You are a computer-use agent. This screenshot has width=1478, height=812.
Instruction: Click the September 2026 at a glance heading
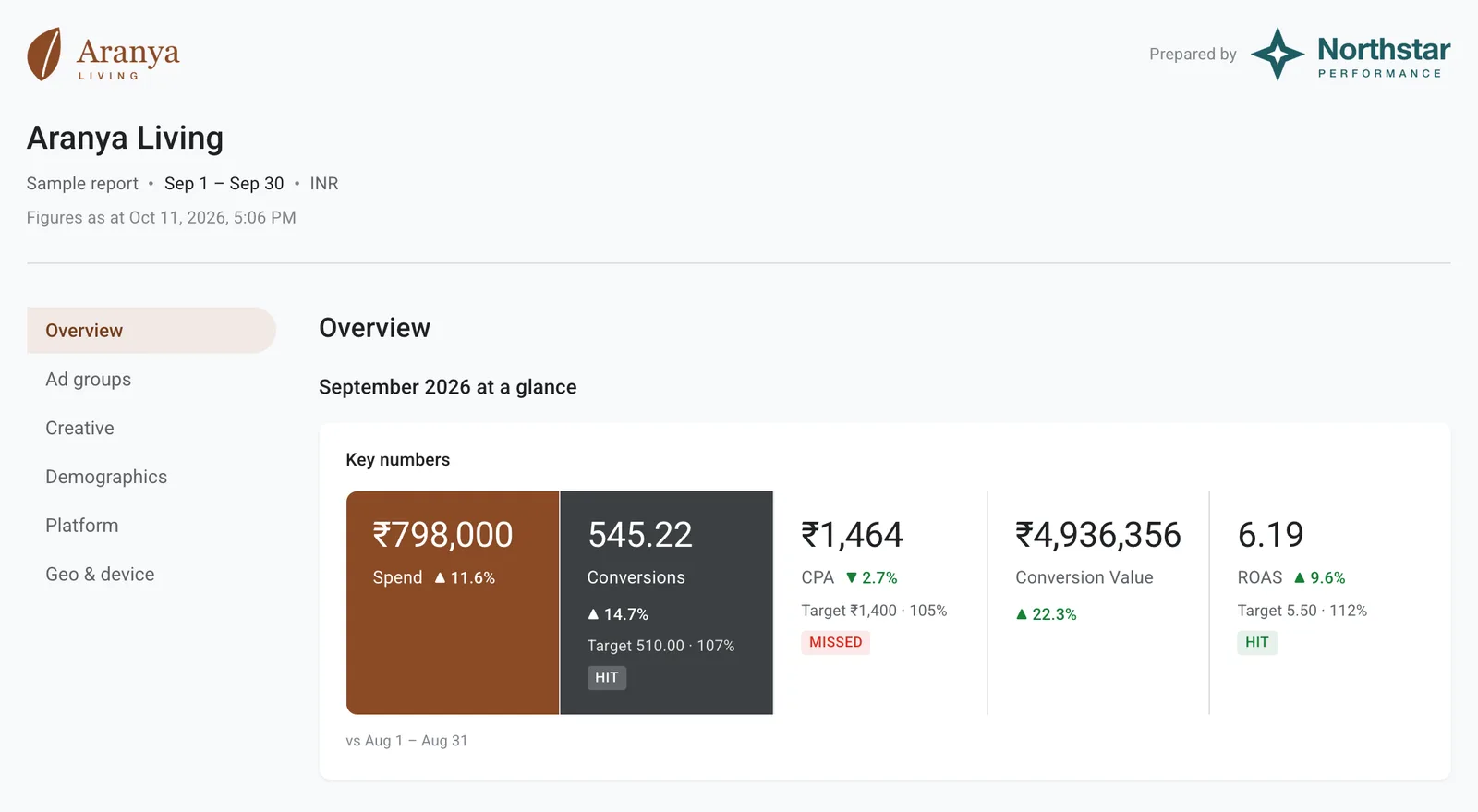[x=448, y=387]
